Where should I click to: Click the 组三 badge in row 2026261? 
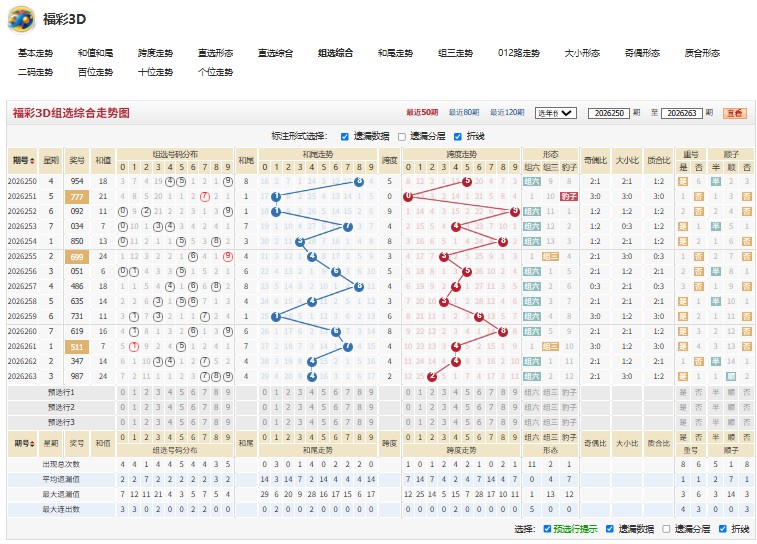550,346
